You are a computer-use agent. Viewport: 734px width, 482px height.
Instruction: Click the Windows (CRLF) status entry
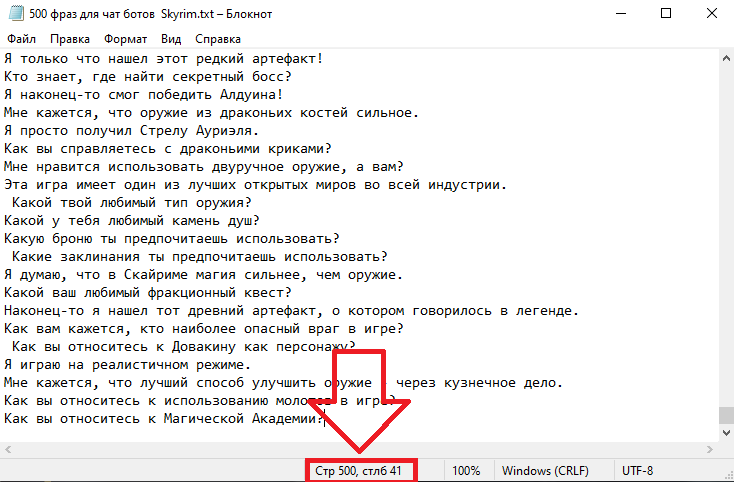tap(545, 470)
